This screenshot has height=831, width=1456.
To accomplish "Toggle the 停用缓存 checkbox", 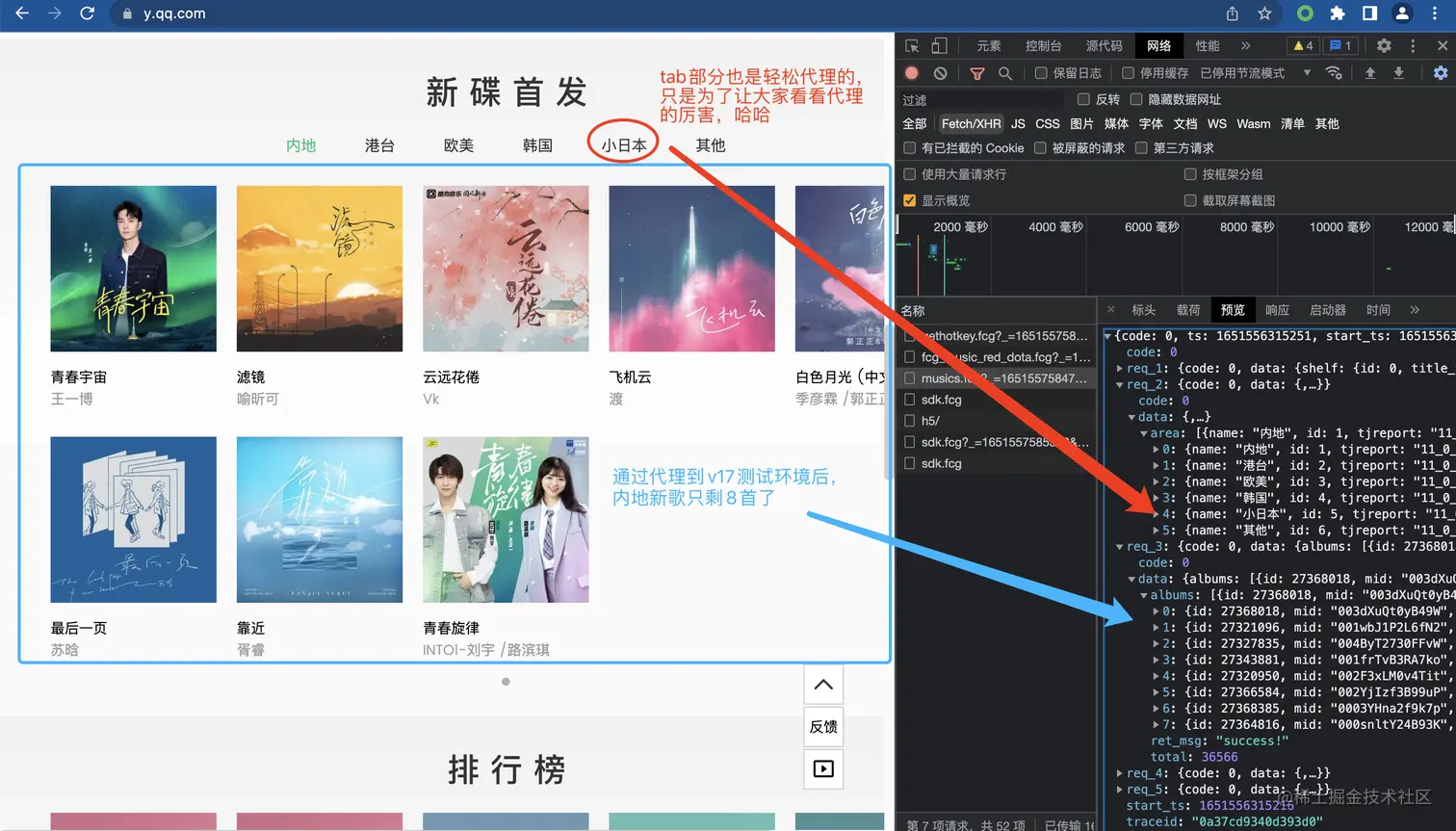I will (1128, 73).
